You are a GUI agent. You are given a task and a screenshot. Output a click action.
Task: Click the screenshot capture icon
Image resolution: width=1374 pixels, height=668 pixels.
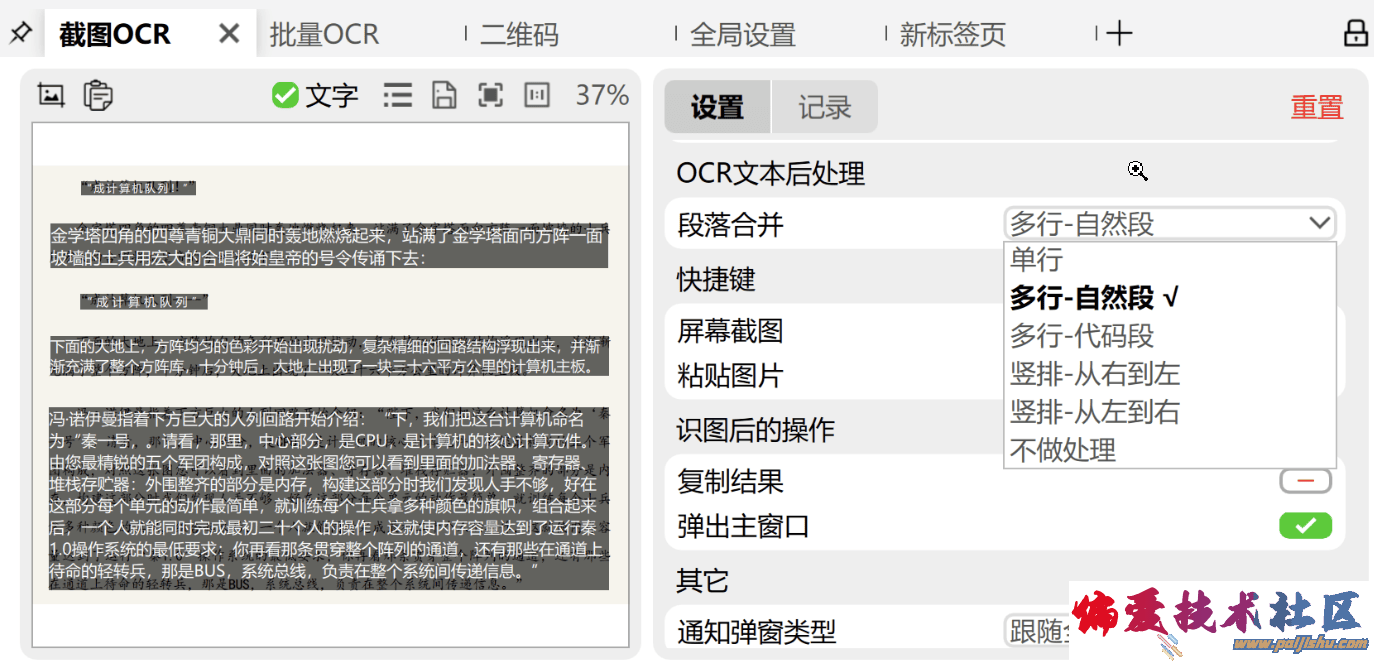51,95
